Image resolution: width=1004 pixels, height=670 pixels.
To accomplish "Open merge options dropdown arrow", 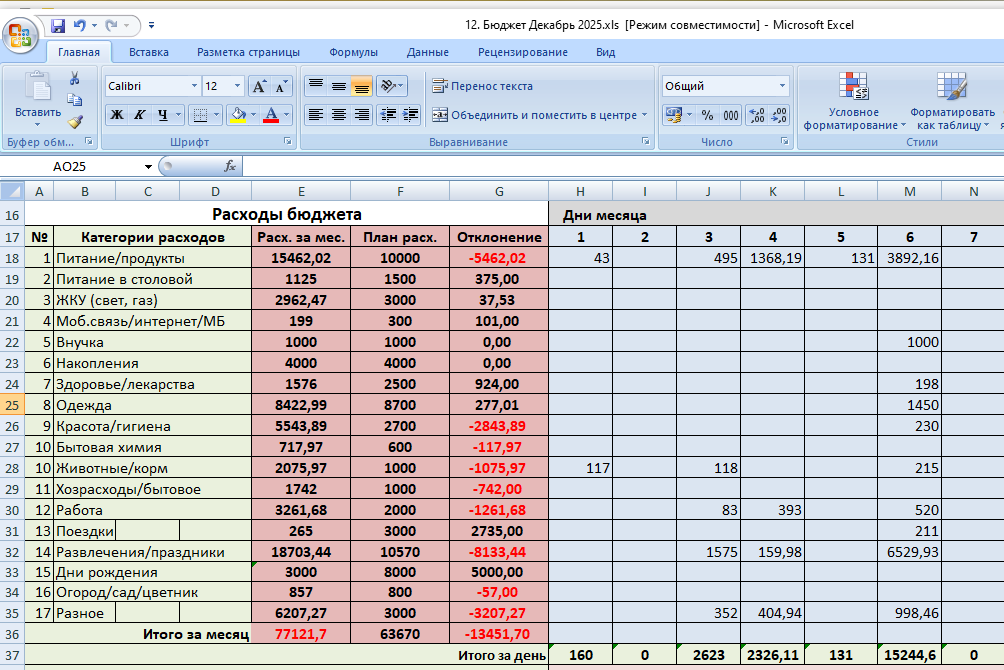I will (645, 115).
